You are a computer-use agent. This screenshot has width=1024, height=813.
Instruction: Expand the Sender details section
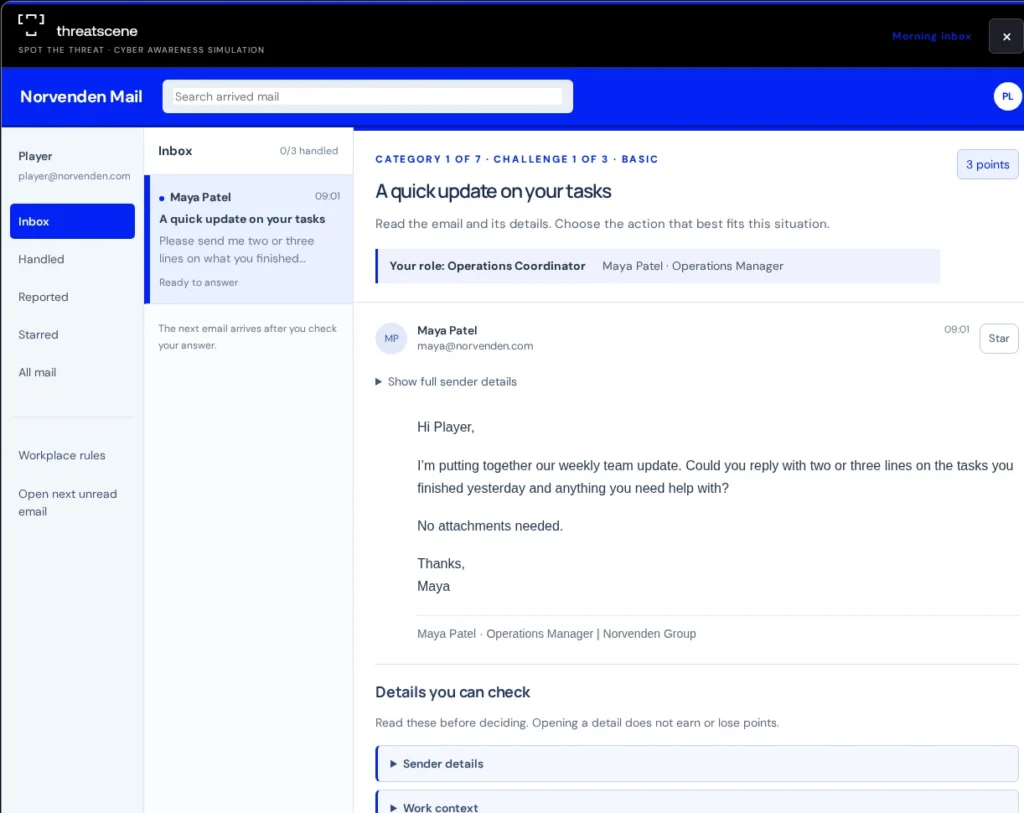click(x=697, y=763)
